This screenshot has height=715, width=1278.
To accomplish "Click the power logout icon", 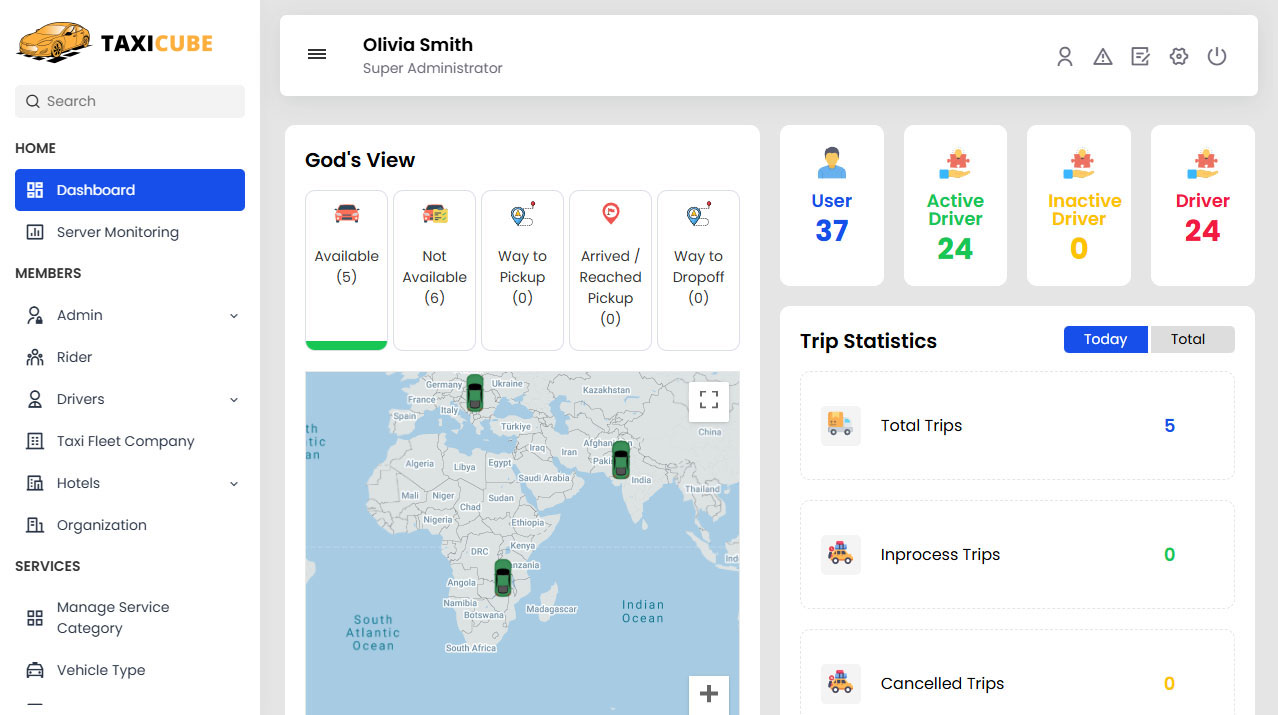I will 1217,57.
